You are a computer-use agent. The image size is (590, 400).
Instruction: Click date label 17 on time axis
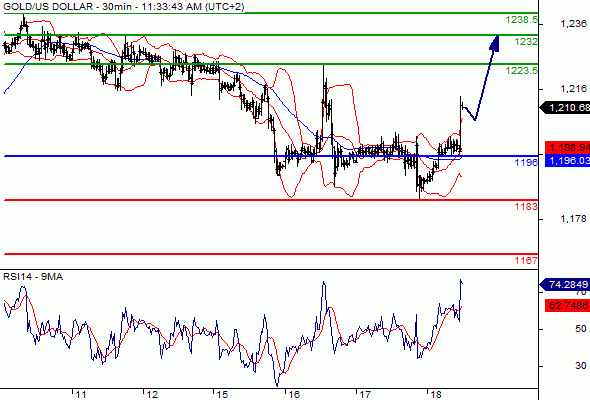tap(365, 395)
